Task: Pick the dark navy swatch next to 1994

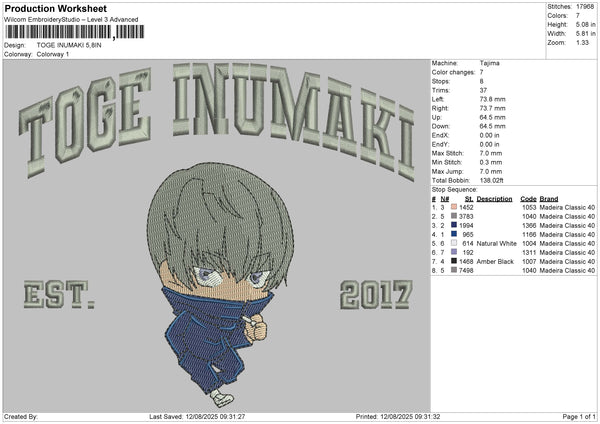Action: coord(454,225)
